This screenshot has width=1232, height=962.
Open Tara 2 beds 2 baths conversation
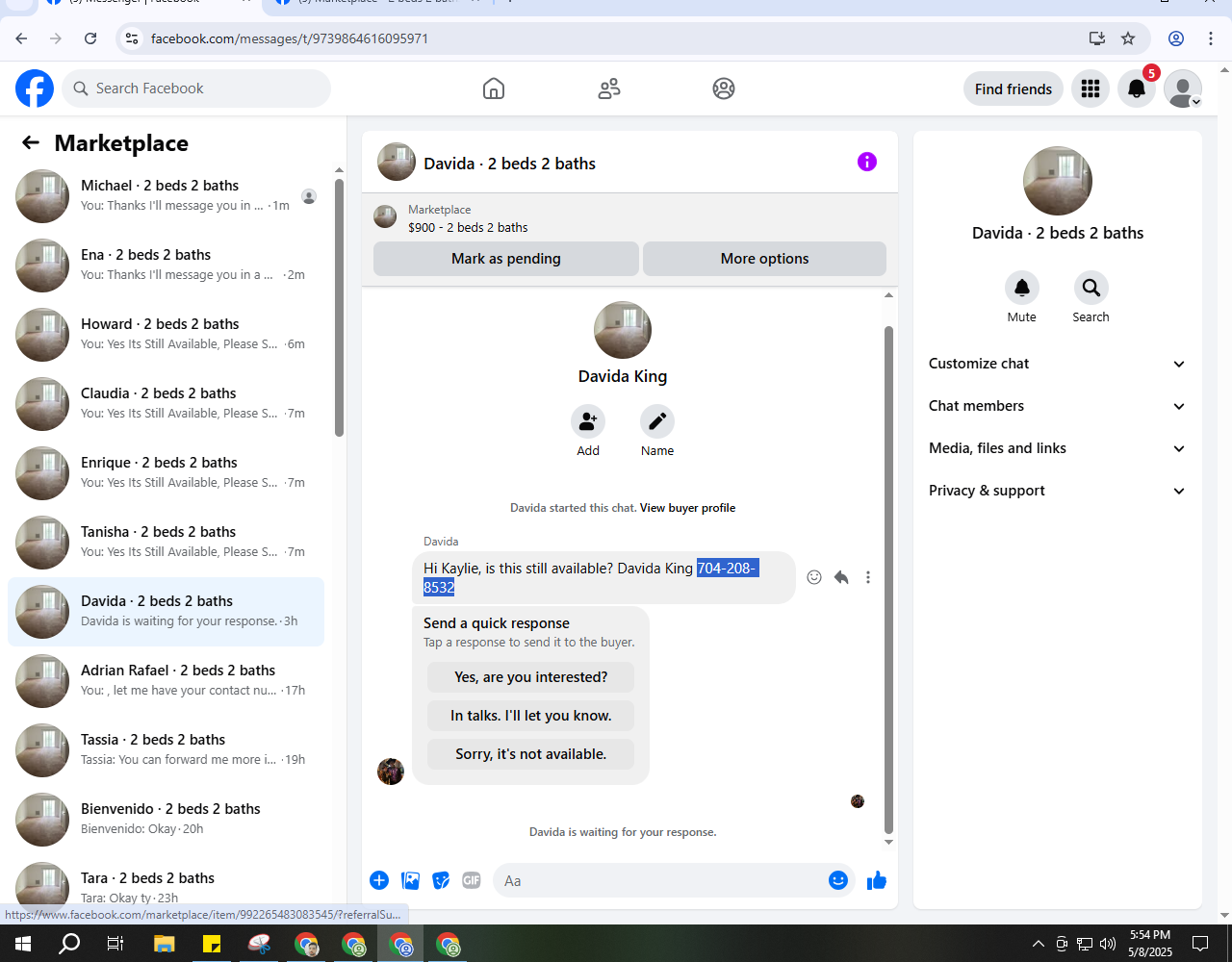166,883
